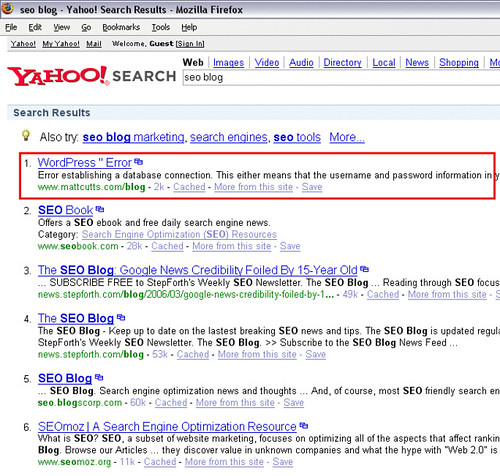Open the File menu
The height and width of the screenshot is (476, 500).
pyautogui.click(x=11, y=27)
